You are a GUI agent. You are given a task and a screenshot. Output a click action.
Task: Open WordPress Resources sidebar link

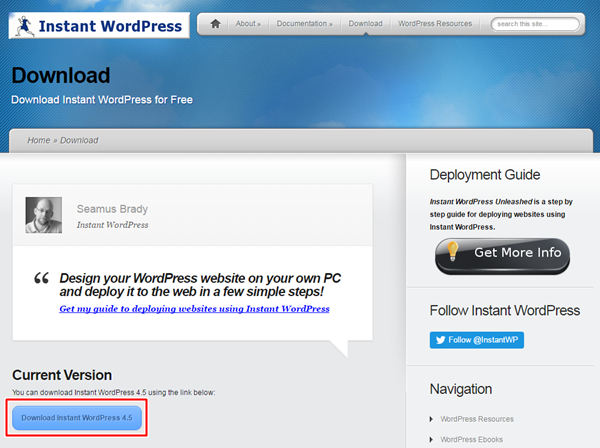click(x=477, y=419)
